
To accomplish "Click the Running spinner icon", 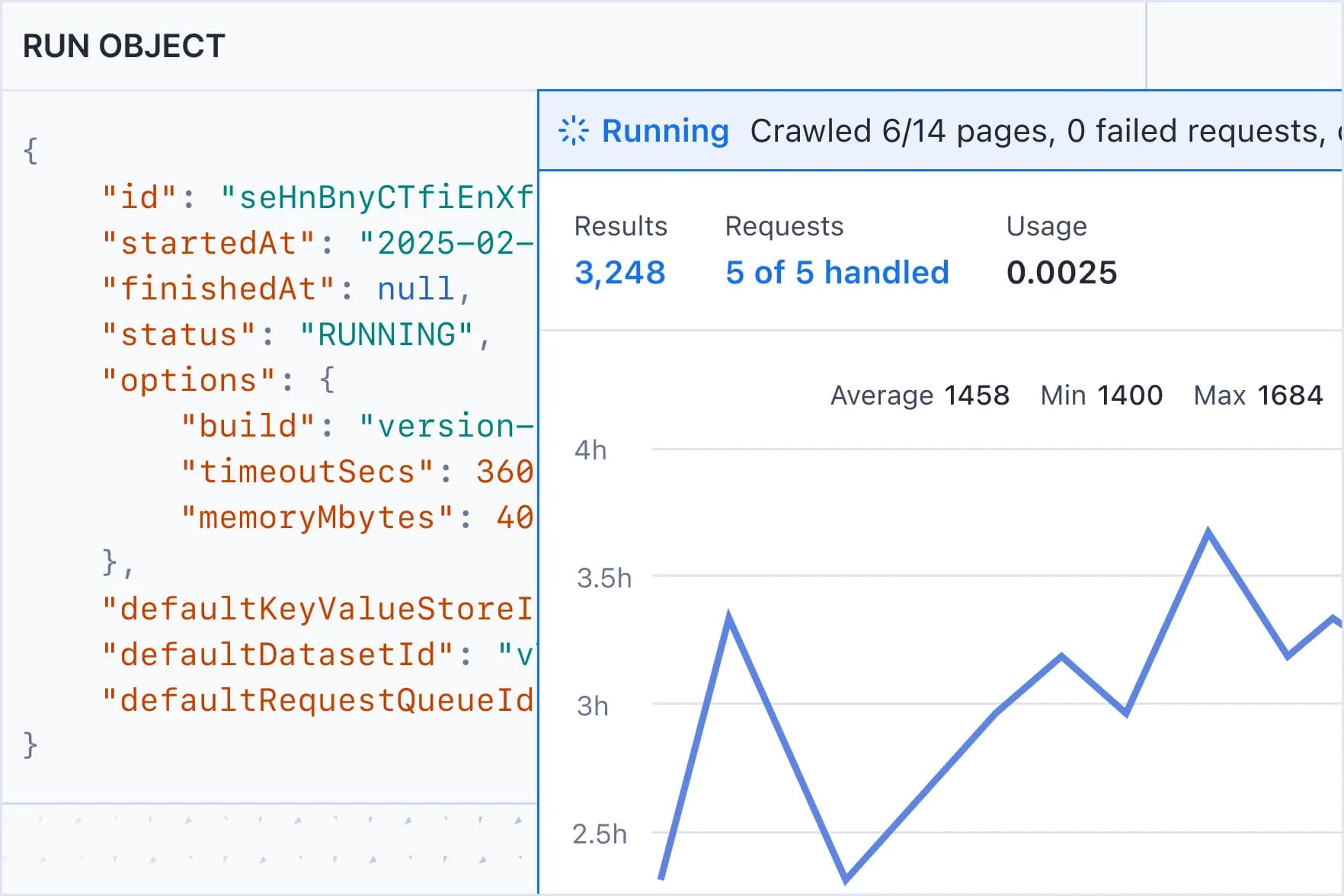I will tap(573, 131).
